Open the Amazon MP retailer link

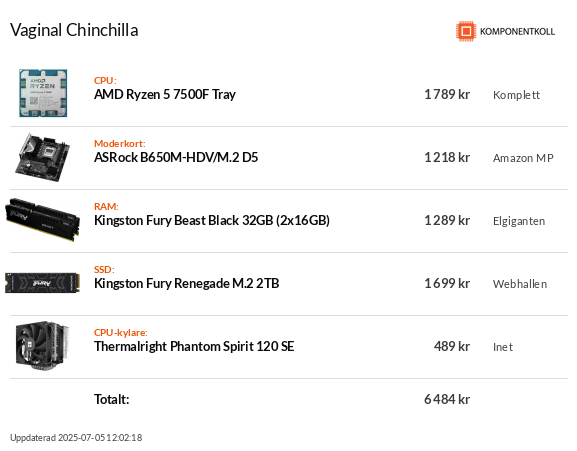click(x=523, y=158)
